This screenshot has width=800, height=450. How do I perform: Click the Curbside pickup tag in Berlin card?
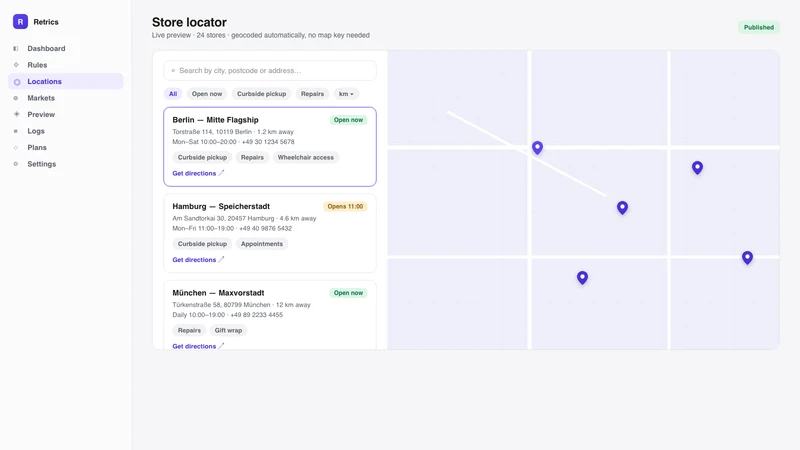click(202, 158)
